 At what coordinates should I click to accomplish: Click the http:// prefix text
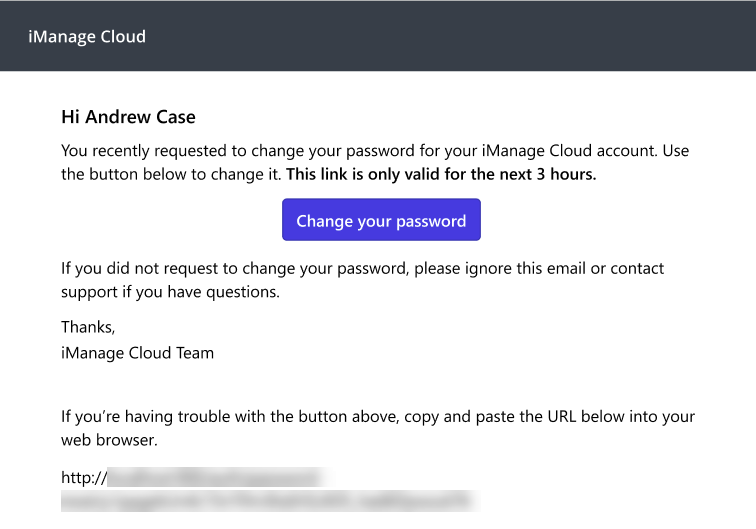(x=84, y=478)
